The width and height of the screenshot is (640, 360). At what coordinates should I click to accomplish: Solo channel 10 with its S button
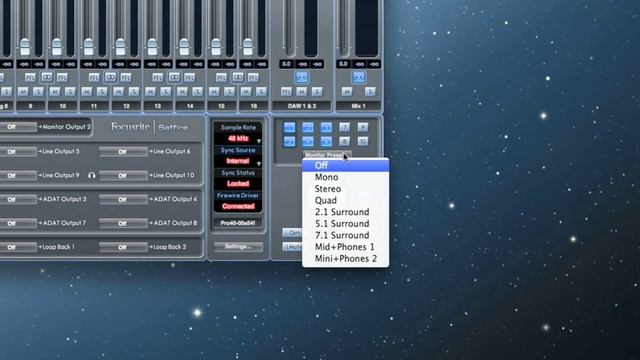tap(70, 92)
